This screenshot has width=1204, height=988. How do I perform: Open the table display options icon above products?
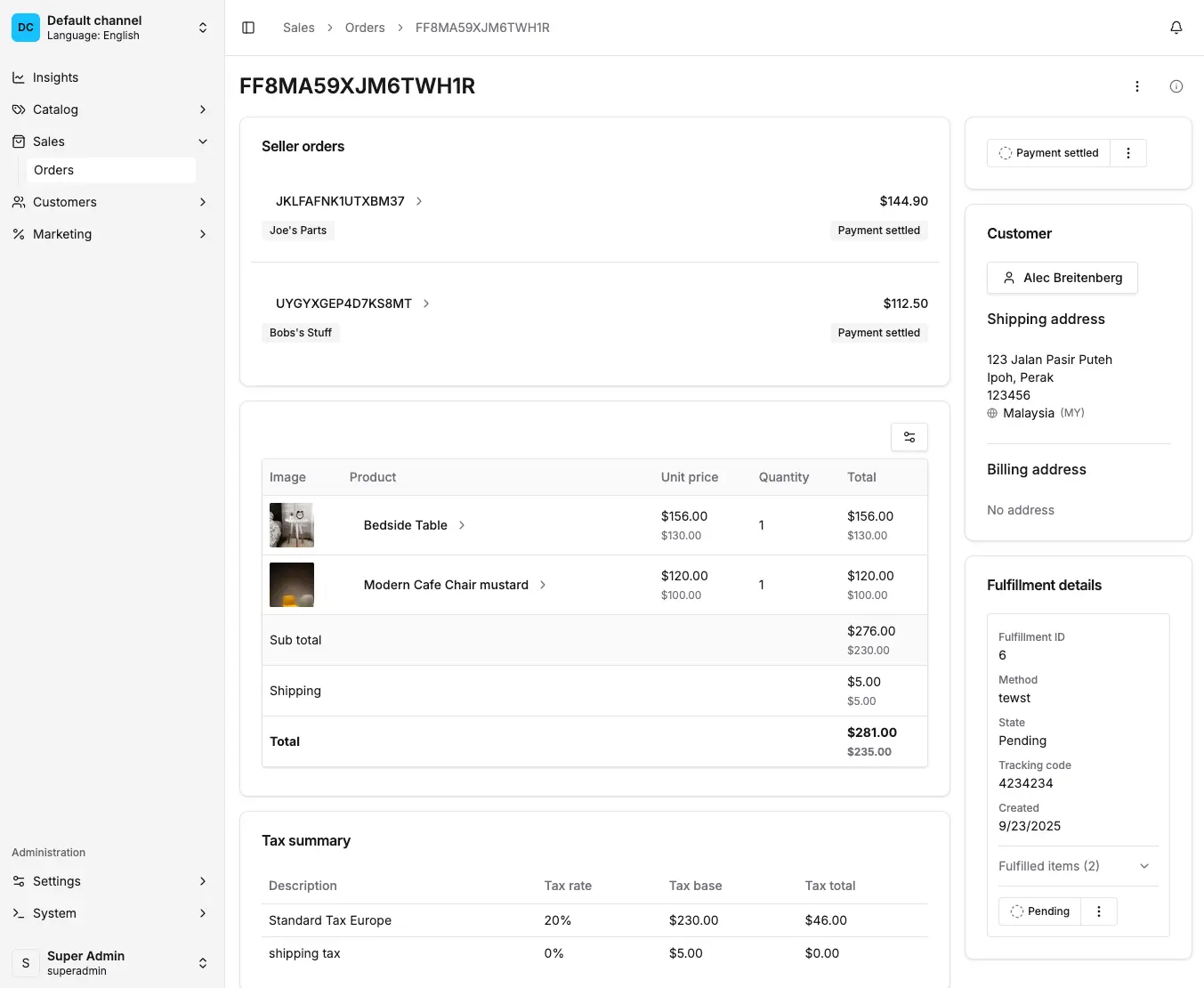(x=909, y=436)
